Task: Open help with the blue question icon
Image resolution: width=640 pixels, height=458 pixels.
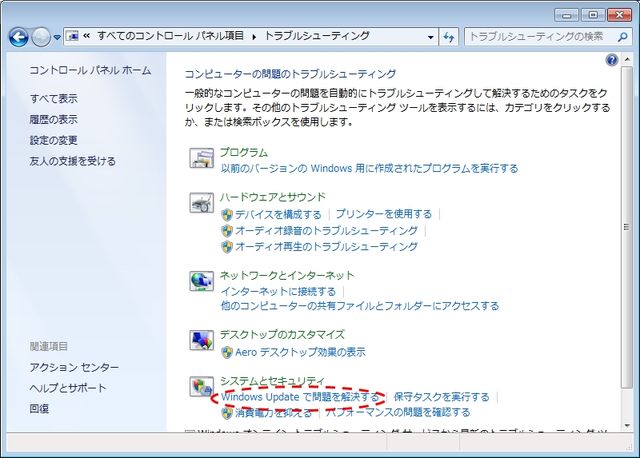Action: coord(611,60)
